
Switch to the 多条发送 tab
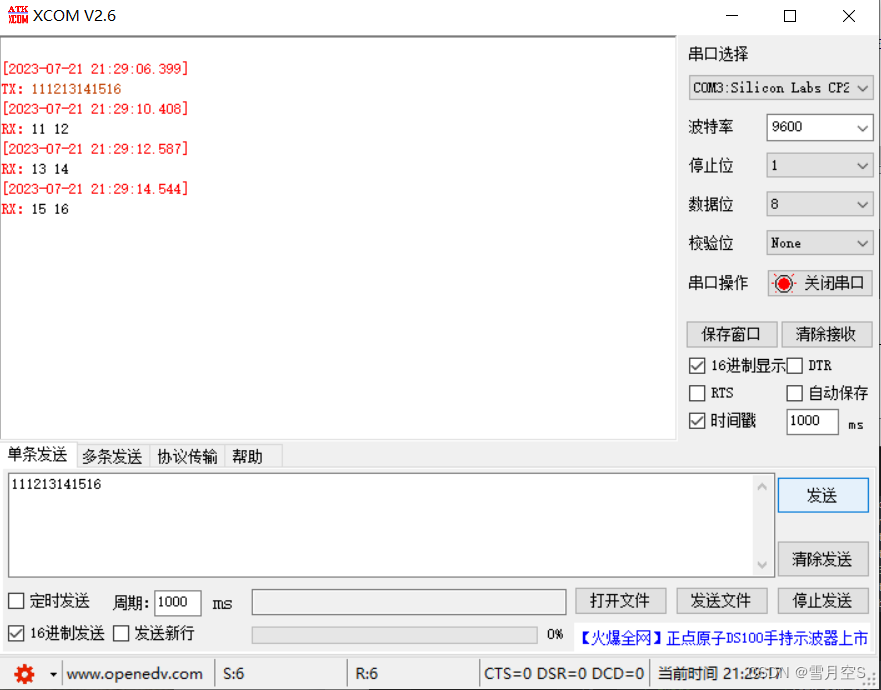click(112, 457)
